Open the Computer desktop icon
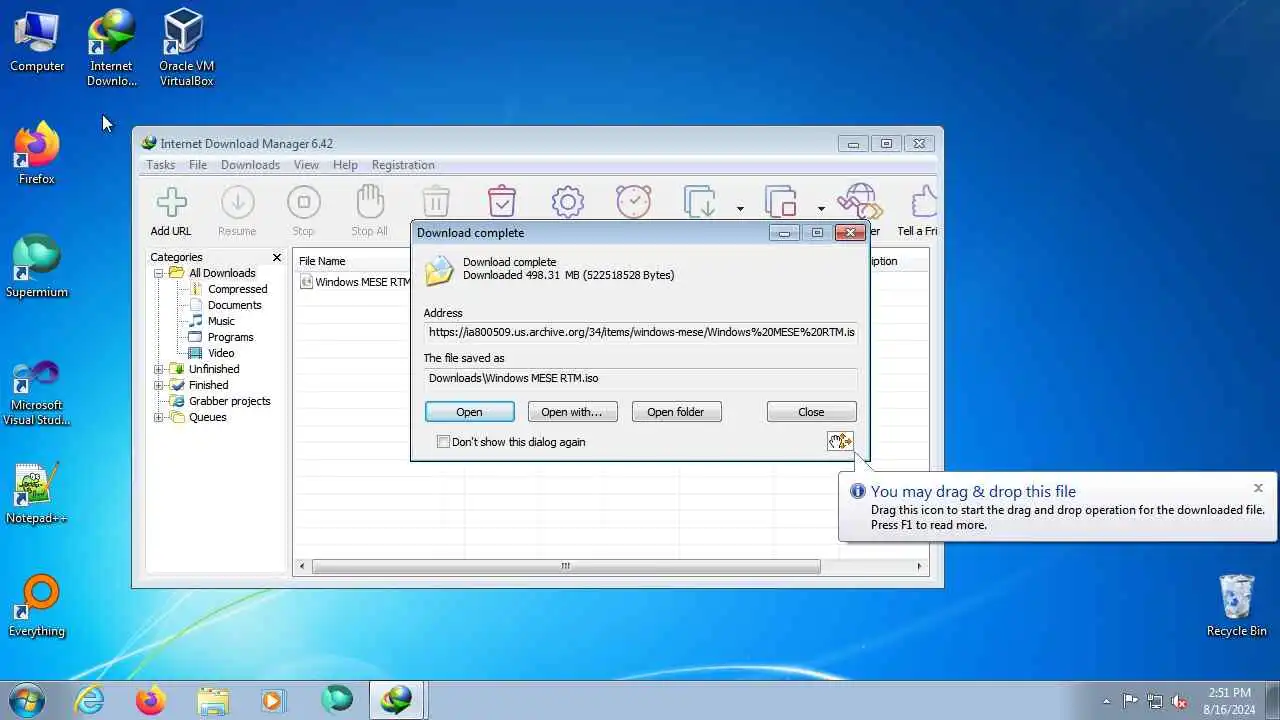Screen dimensions: 1280x720 click(37, 41)
